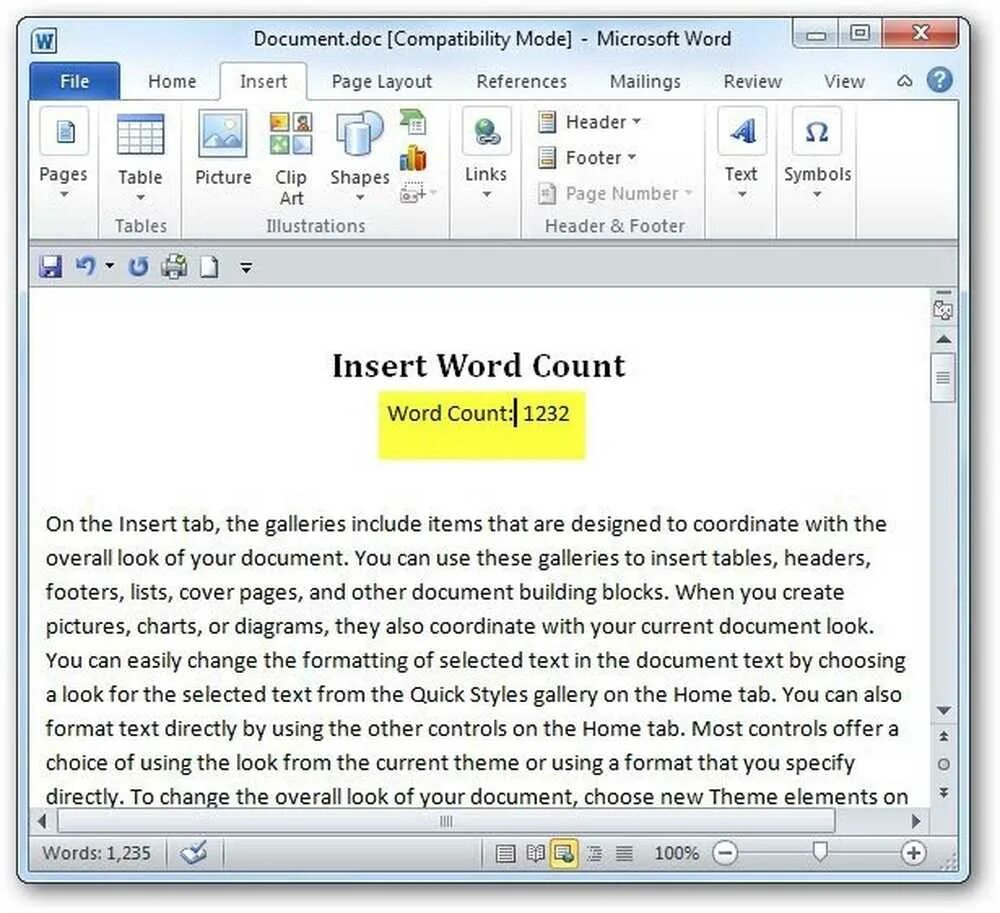Image resolution: width=1000 pixels, height=913 pixels.
Task: Switch to the Mailings tab
Action: click(x=645, y=82)
